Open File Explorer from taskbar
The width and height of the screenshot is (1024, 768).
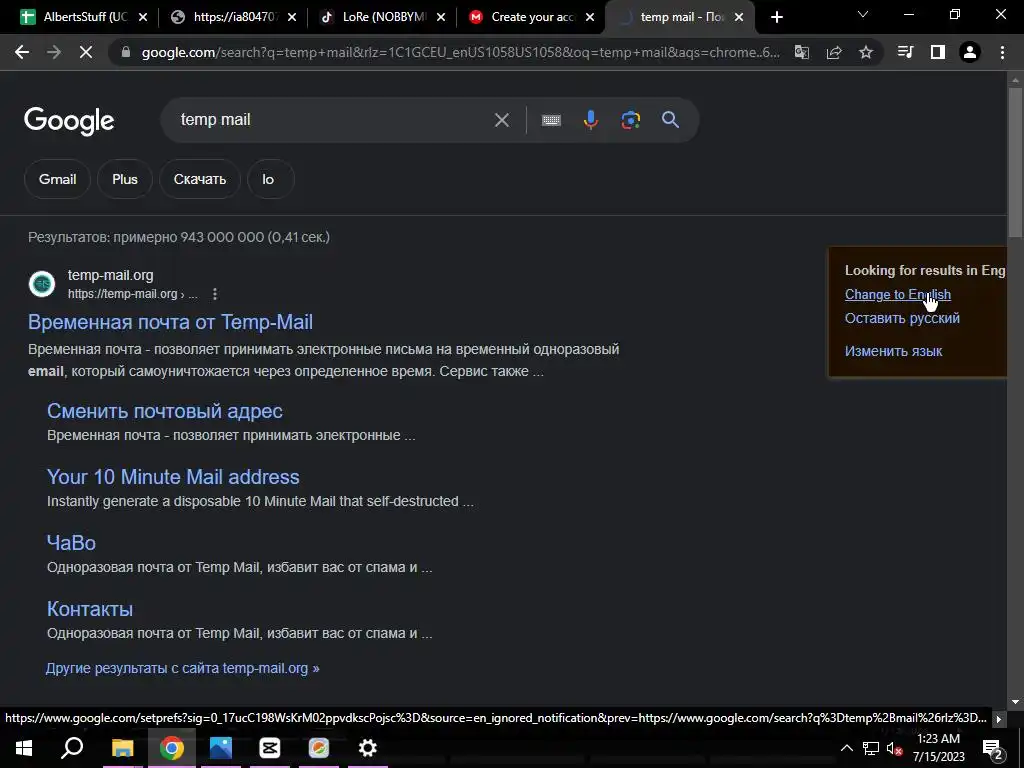pos(122,748)
